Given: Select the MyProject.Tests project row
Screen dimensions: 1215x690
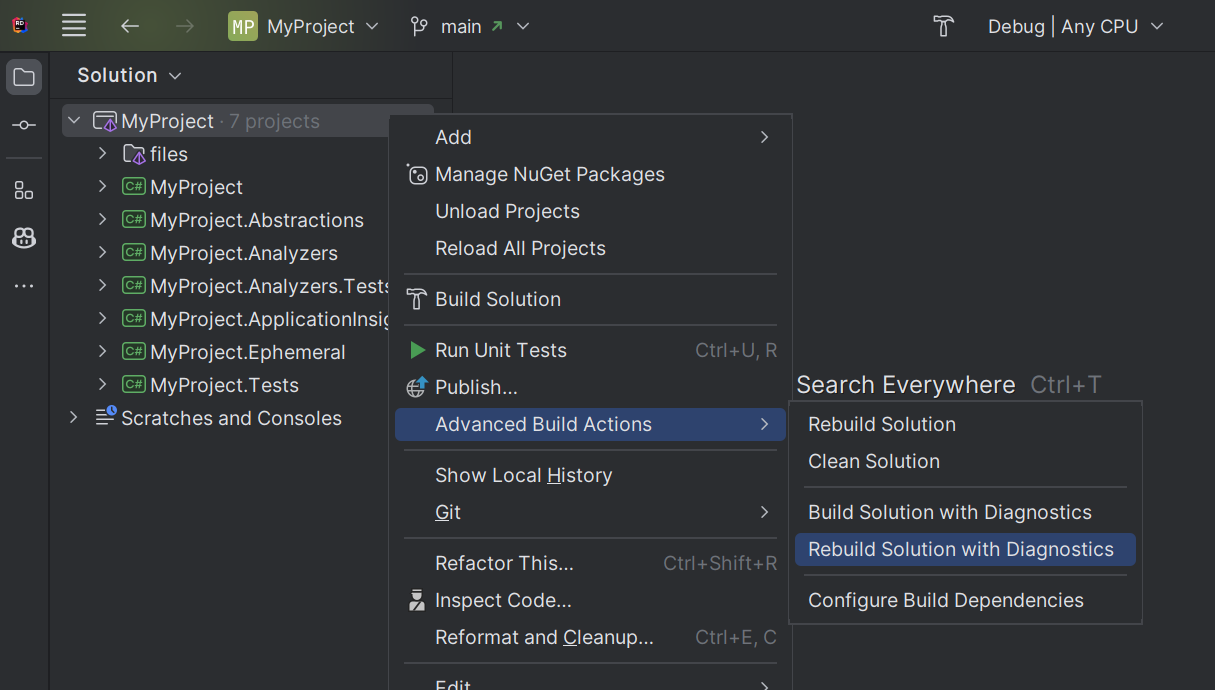Looking at the screenshot, I should [225, 385].
